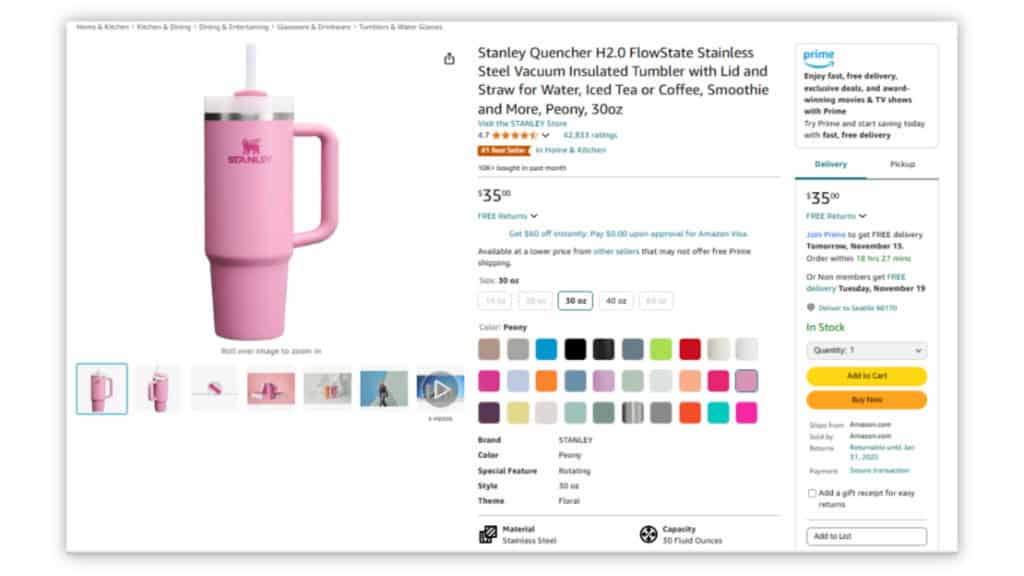Select the 40 oz size option

tap(615, 300)
